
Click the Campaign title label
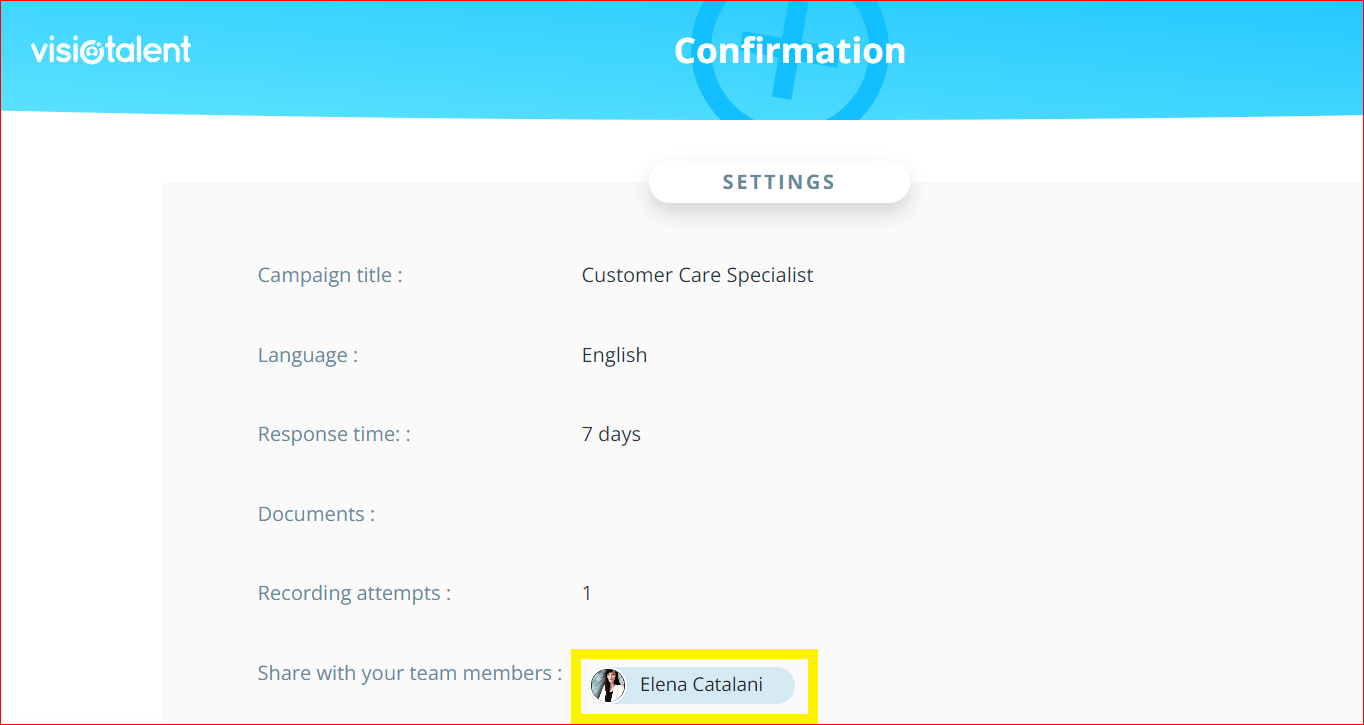(330, 275)
